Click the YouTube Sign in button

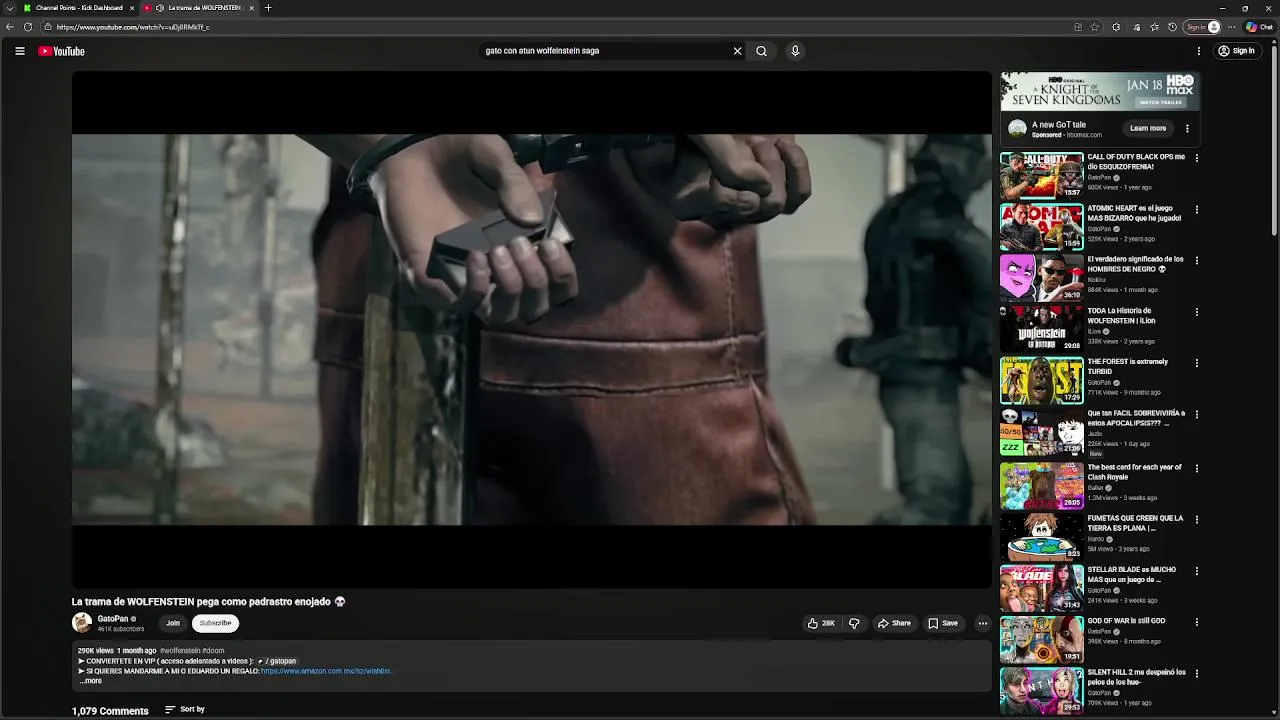(1236, 51)
